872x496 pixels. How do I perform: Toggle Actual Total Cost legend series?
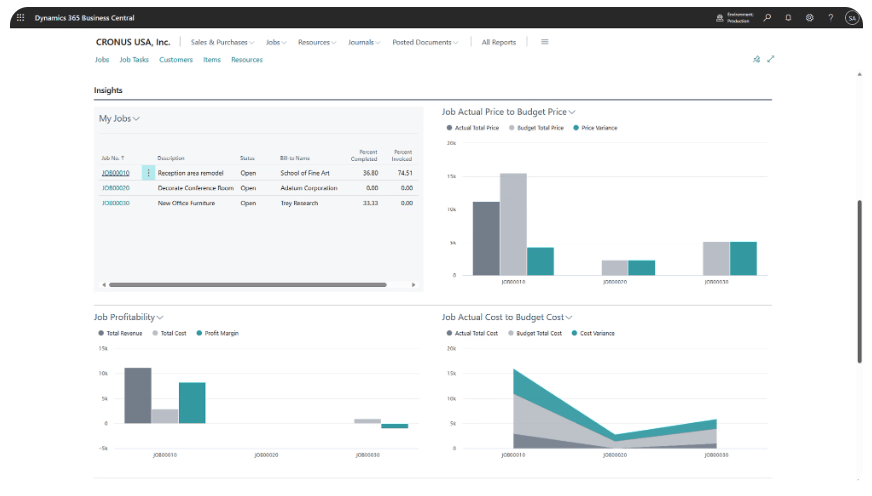tap(472, 333)
